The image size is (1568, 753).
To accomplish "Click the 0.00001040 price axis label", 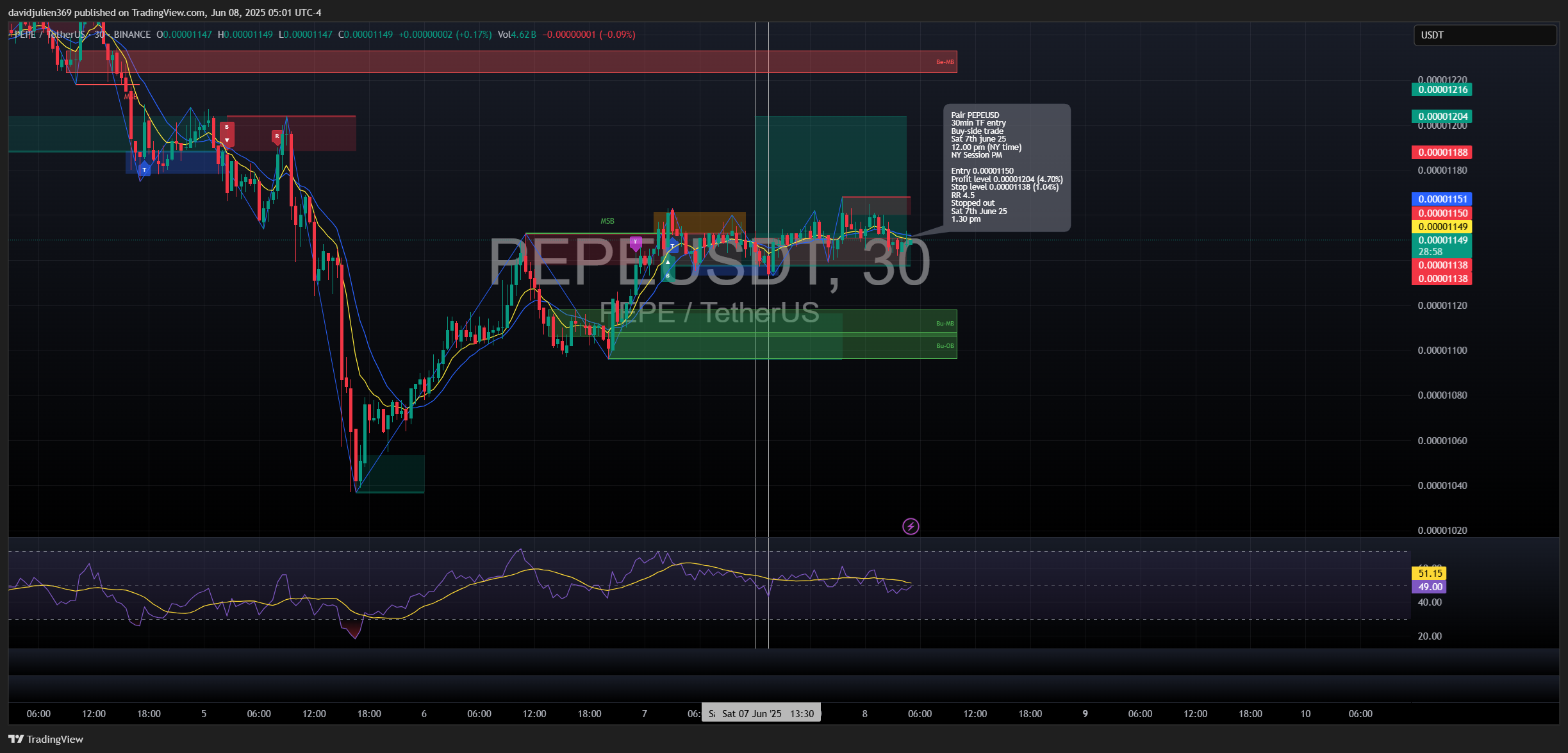I will 1442,486.
